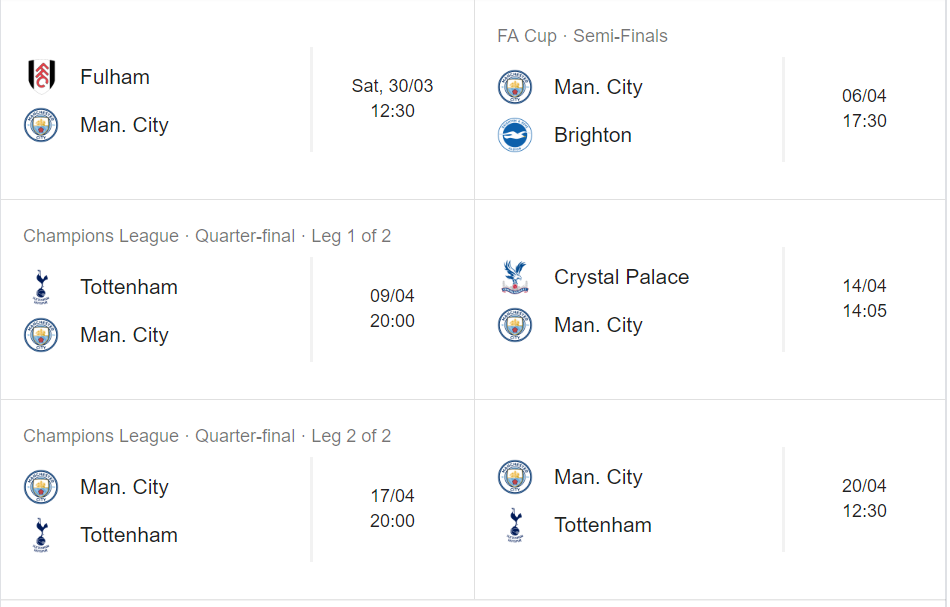The image size is (950, 607).
Task: Select the 14/04 14:05 match time
Action: tap(865, 298)
